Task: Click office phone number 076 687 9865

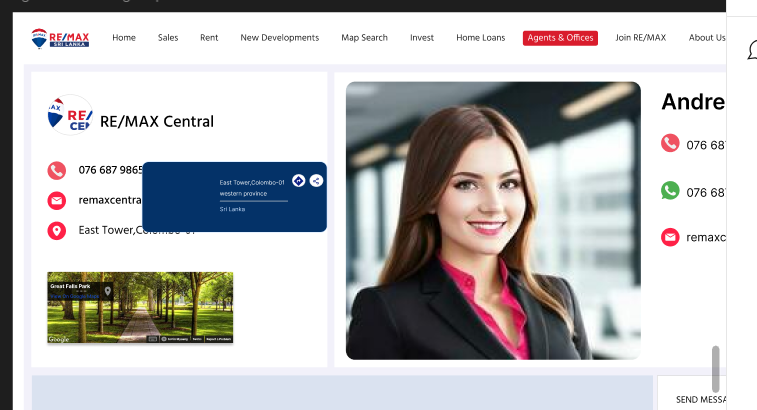Action: 111,170
